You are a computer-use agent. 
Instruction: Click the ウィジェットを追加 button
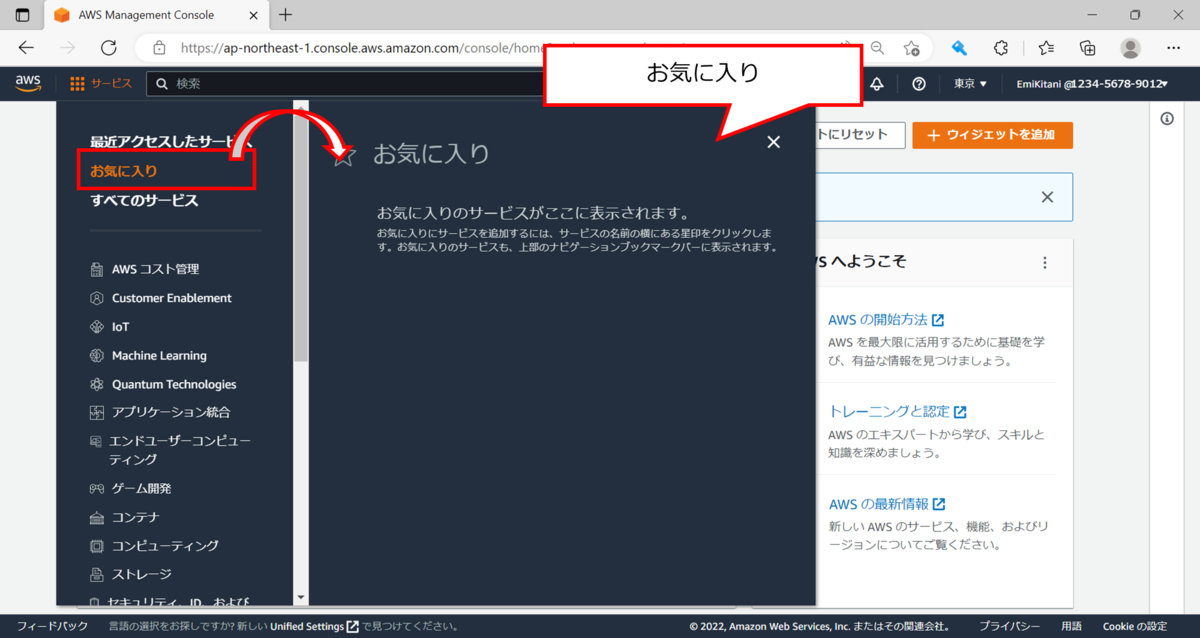(992, 135)
